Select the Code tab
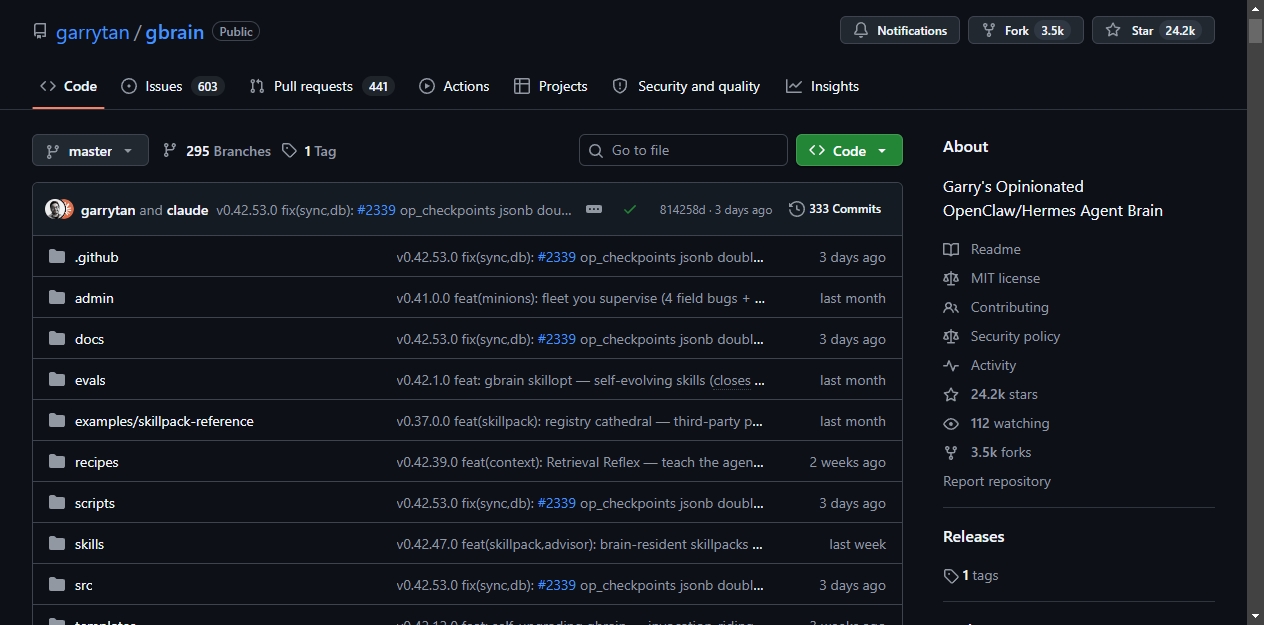The image size is (1264, 625). pos(68,86)
